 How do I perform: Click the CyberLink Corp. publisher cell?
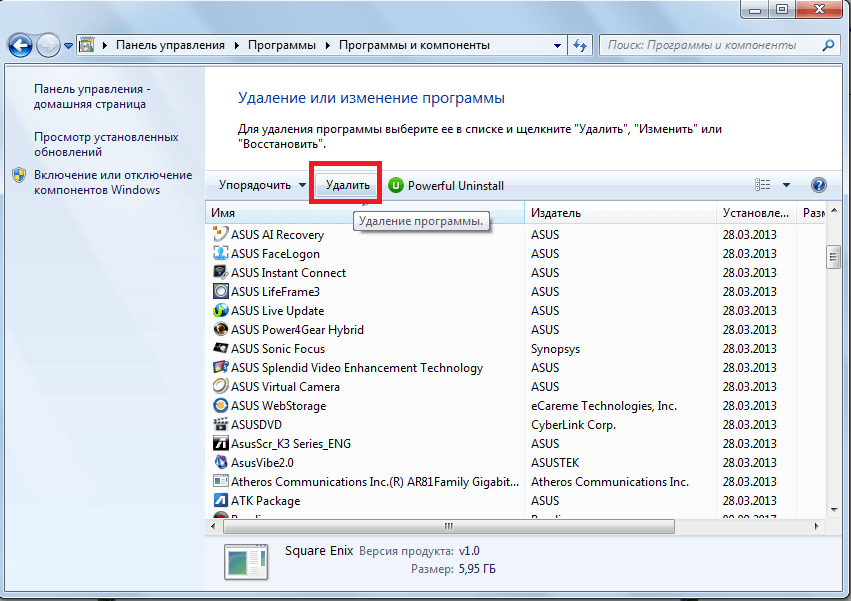click(x=573, y=425)
